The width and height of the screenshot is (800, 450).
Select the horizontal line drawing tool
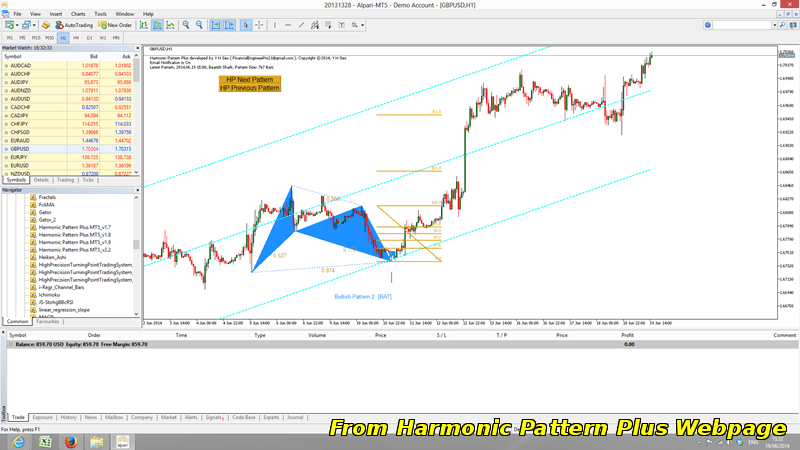click(288, 25)
